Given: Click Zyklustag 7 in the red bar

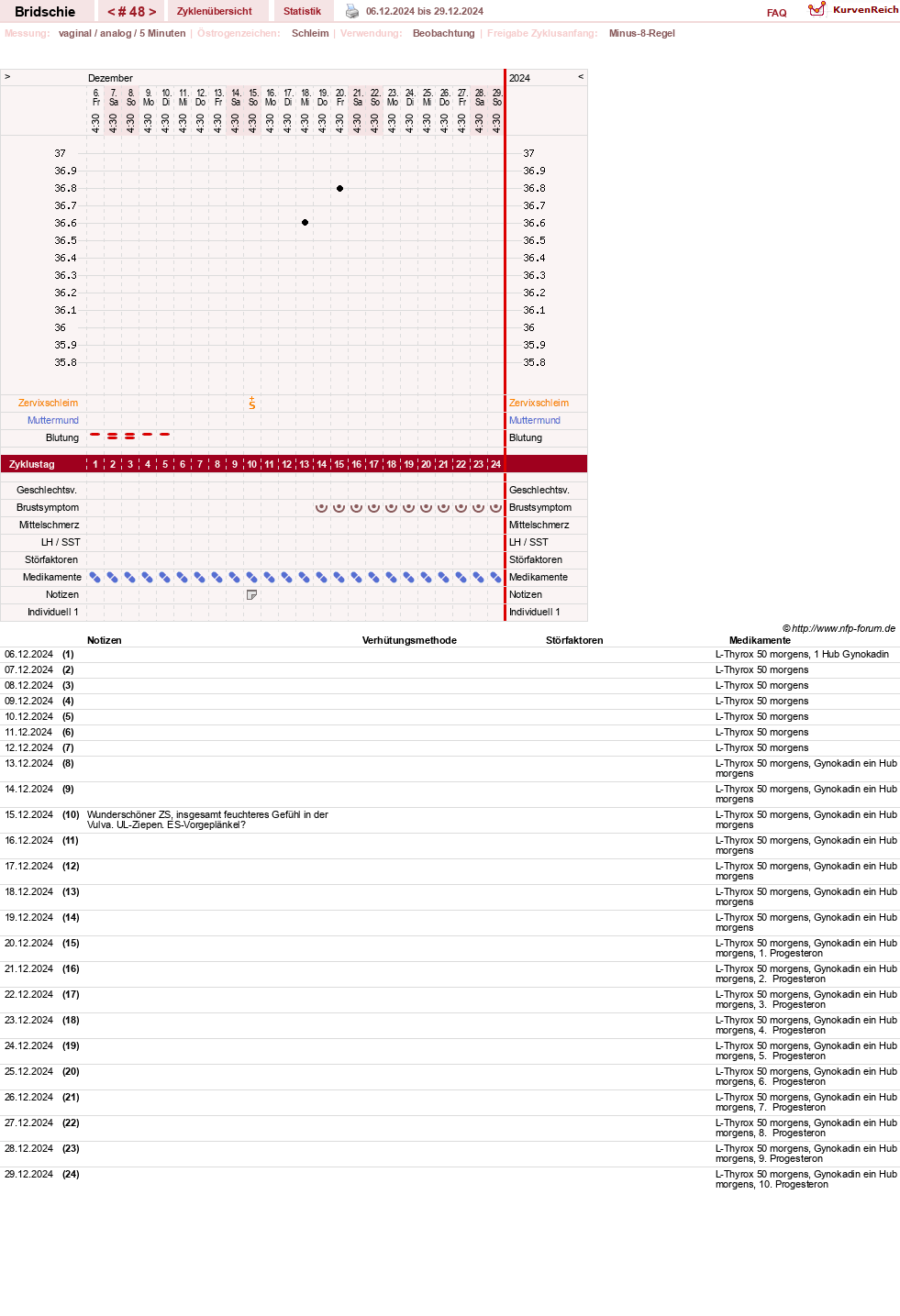Looking at the screenshot, I should tap(200, 464).
